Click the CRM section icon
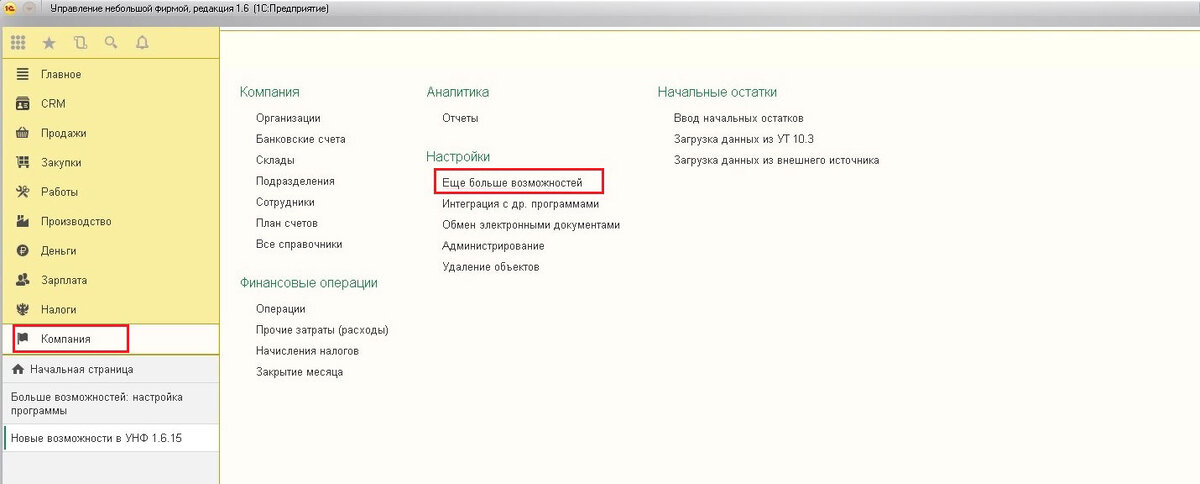1200x484 pixels. [23, 104]
